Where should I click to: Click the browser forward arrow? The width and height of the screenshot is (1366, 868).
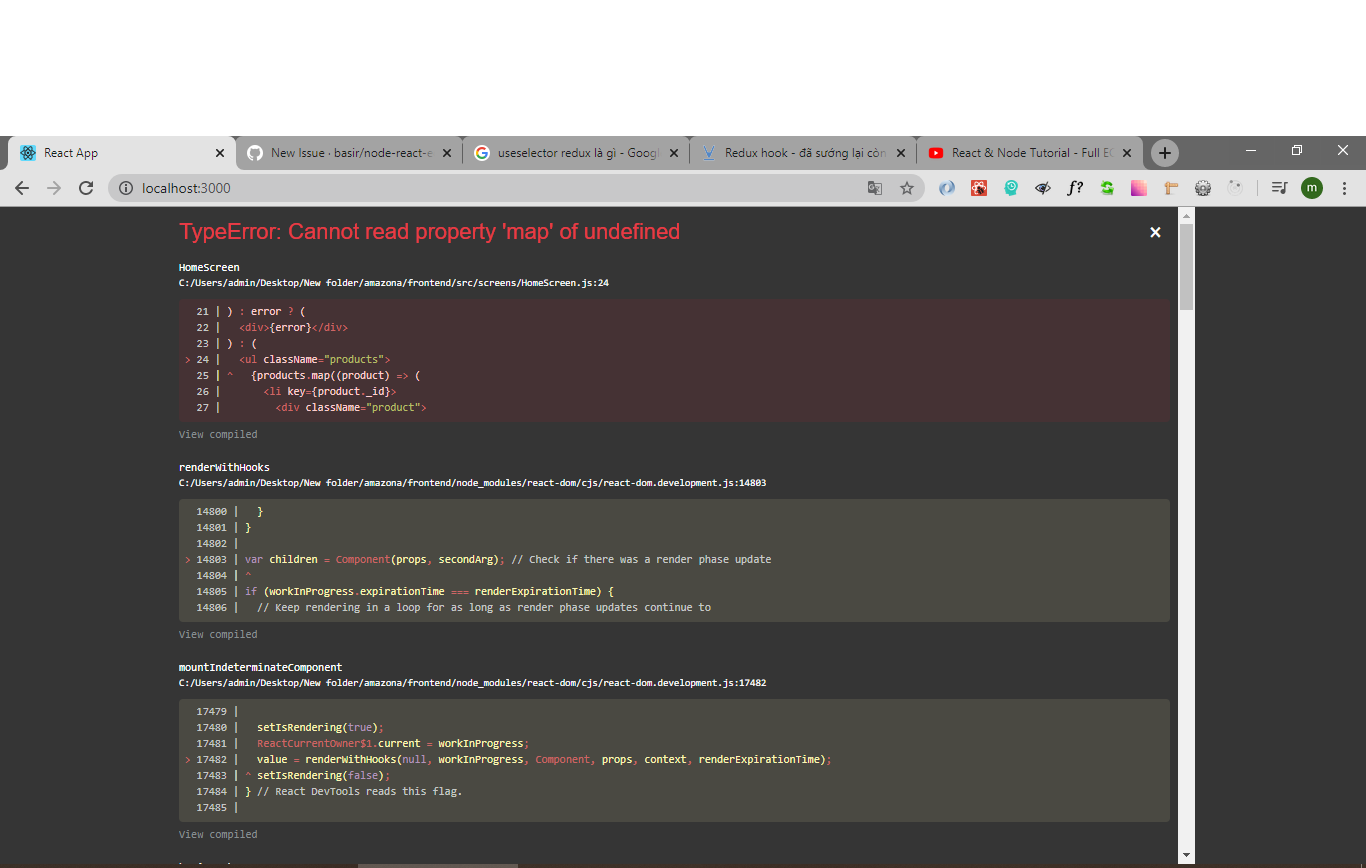54,188
